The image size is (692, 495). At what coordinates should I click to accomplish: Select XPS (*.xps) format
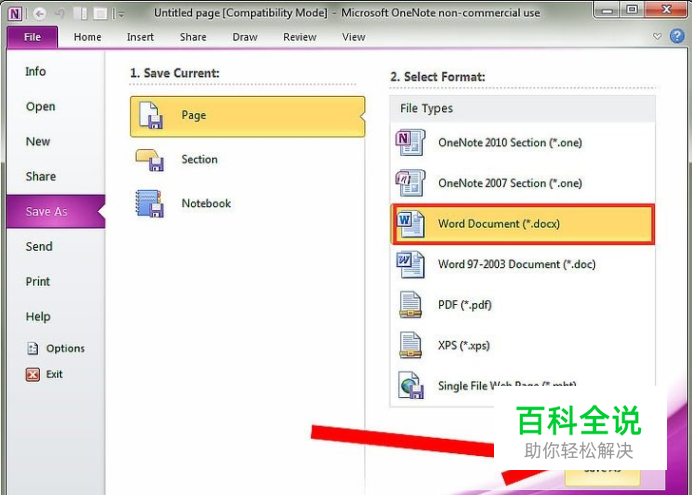[x=523, y=345]
